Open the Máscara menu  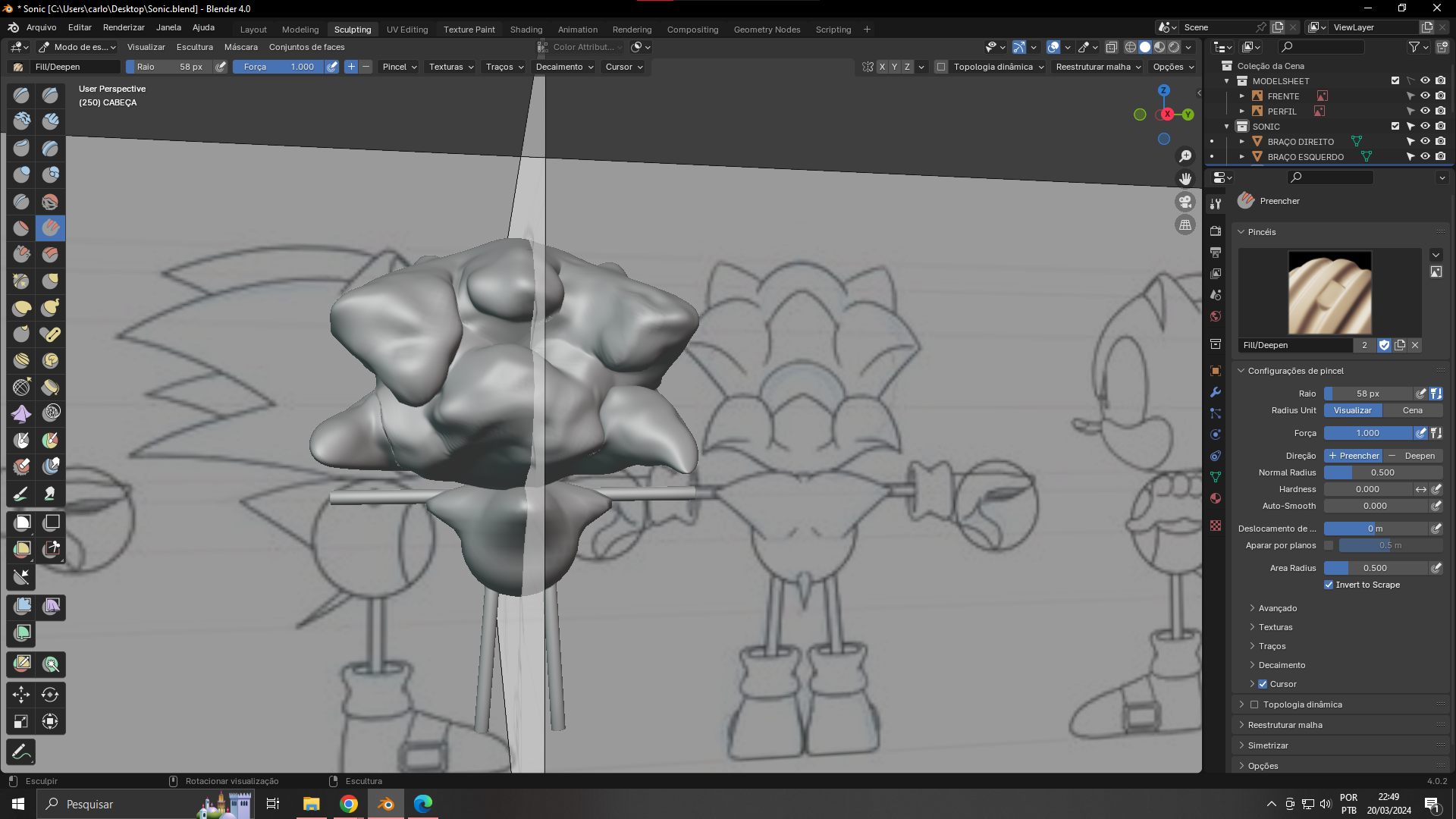[x=240, y=47]
